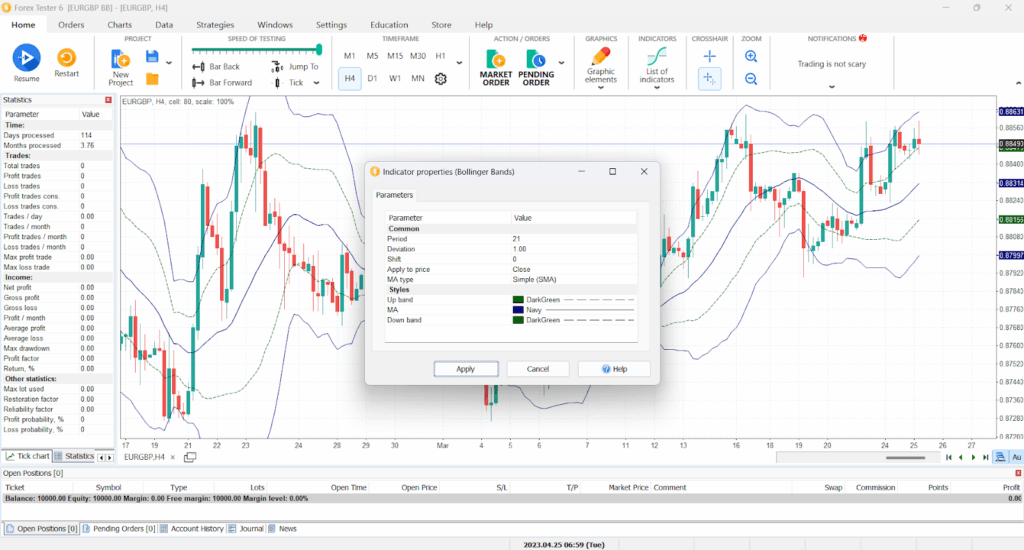Open the Orders ribbon tab

click(x=71, y=25)
